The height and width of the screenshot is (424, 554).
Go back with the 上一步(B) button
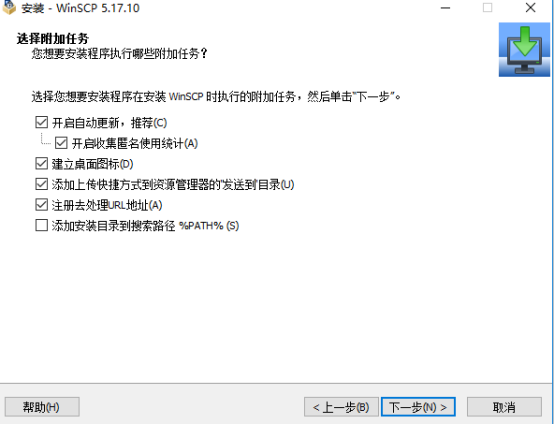(341, 407)
